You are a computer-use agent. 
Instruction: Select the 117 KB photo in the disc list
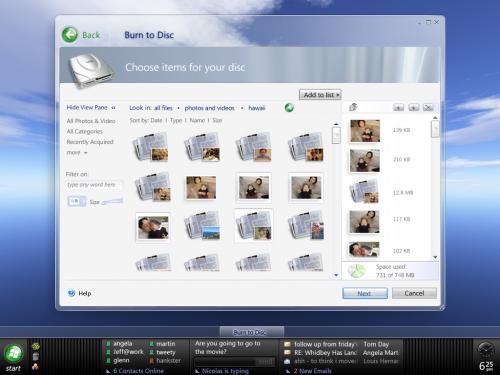click(364, 222)
